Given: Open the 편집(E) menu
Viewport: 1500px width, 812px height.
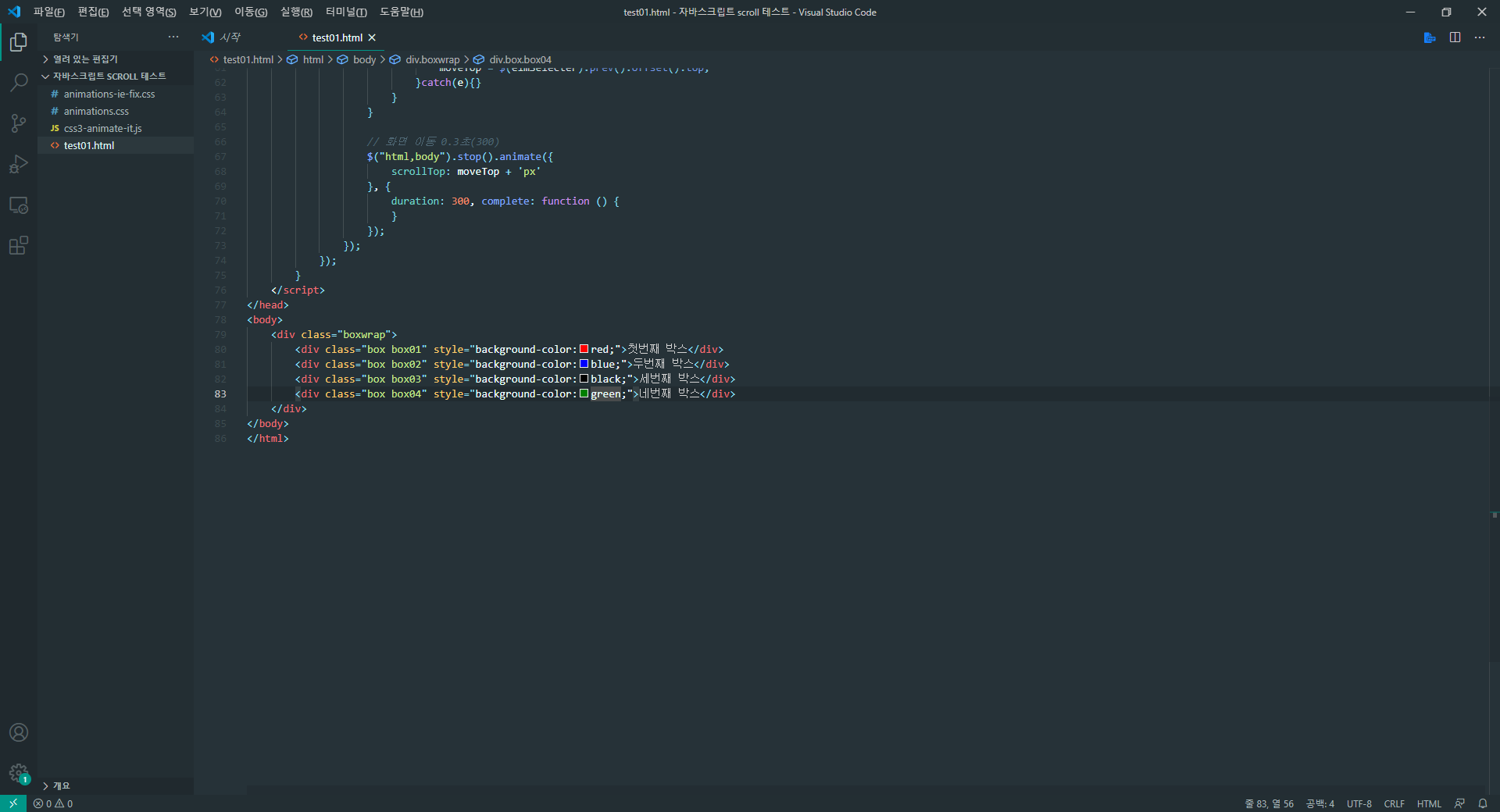Looking at the screenshot, I should (x=93, y=12).
